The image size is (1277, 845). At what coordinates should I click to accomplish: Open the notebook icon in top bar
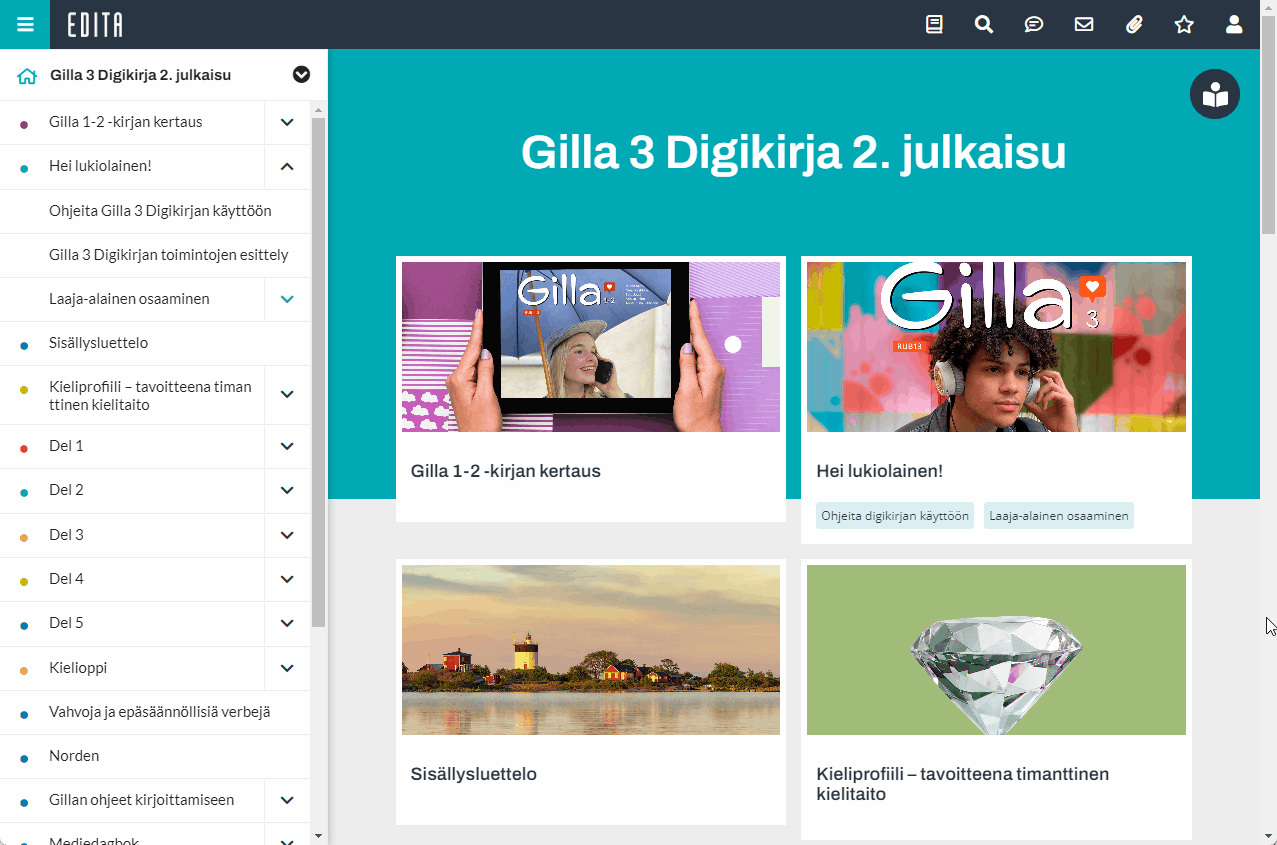[934, 24]
